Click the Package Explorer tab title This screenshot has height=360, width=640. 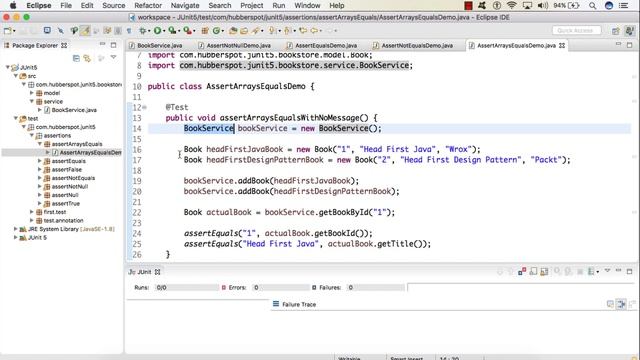(x=35, y=45)
